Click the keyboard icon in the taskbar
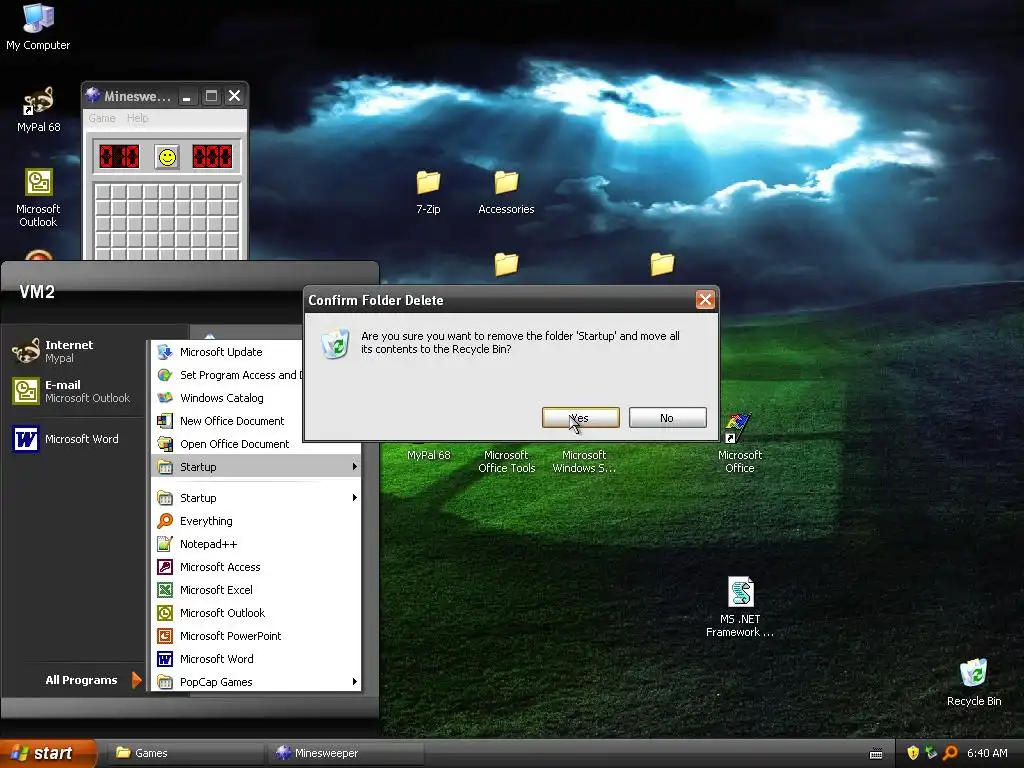Image resolution: width=1024 pixels, height=768 pixels. (x=876, y=754)
